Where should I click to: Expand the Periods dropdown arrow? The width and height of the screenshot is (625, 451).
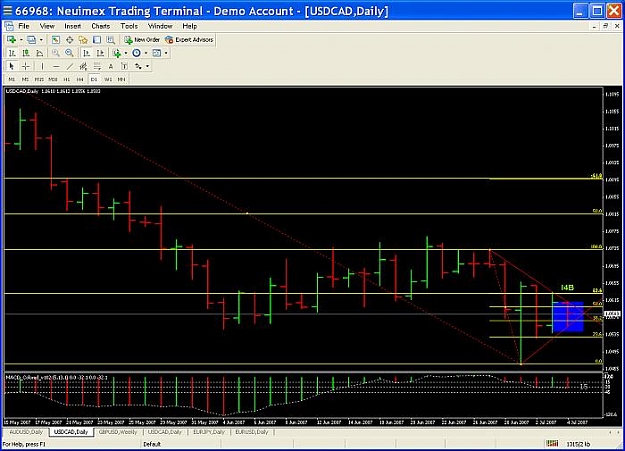(x=146, y=53)
